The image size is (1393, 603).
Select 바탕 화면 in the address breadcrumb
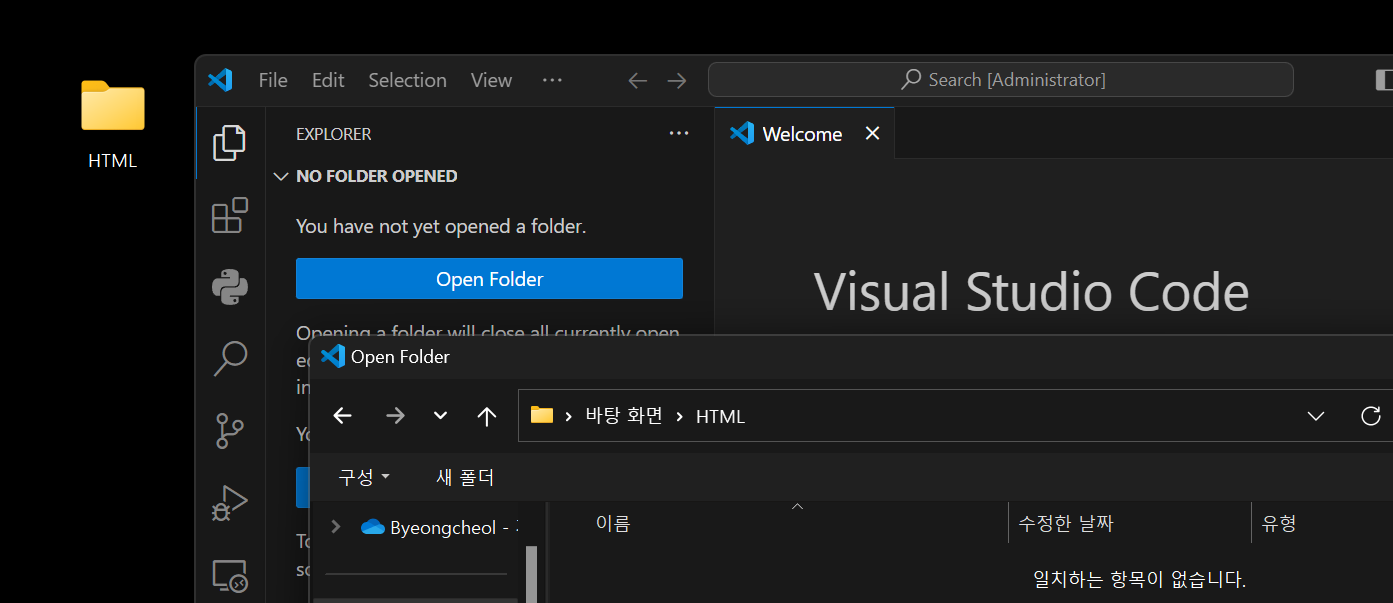tap(624, 416)
